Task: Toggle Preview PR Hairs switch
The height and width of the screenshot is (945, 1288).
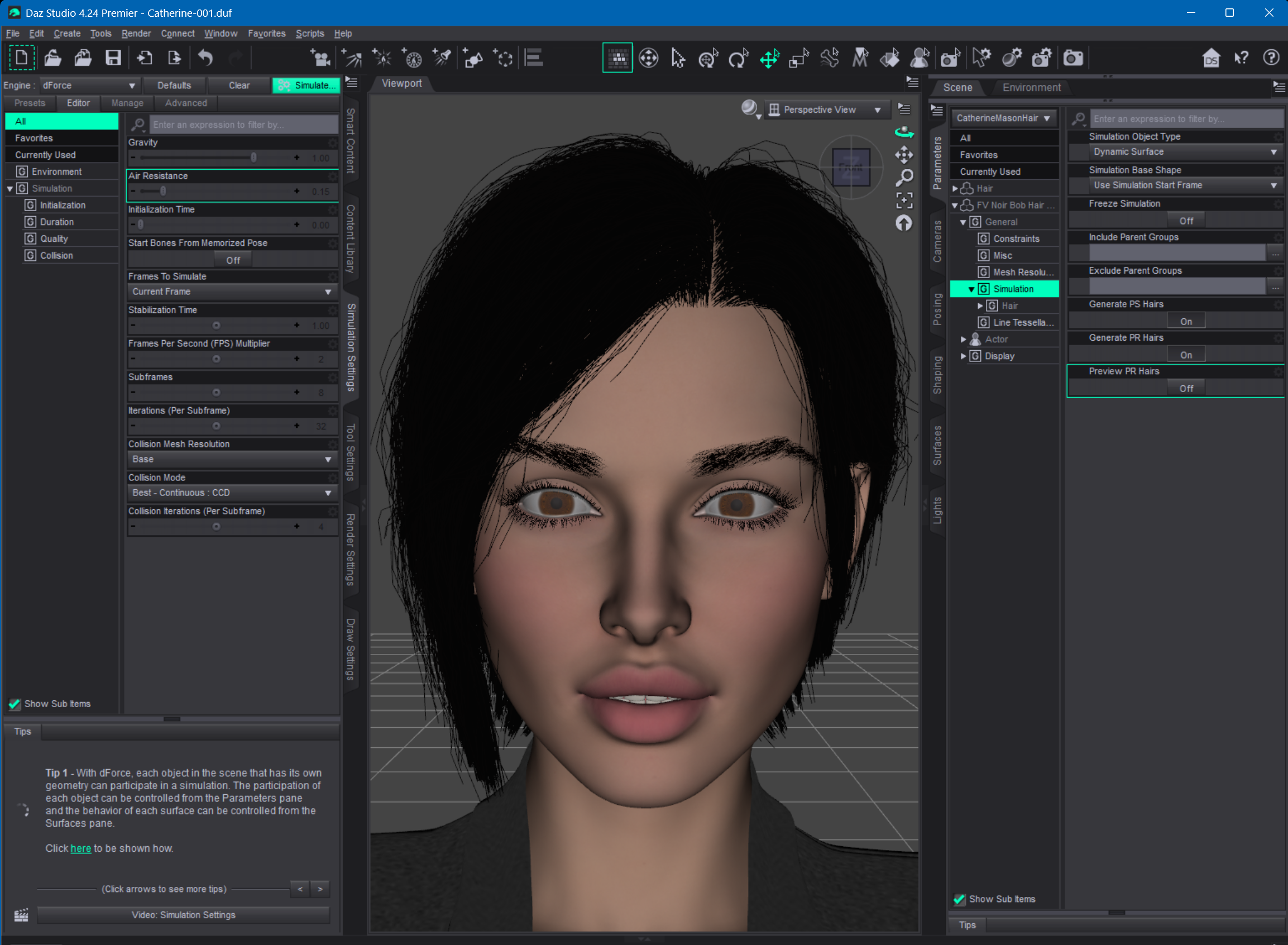Action: point(1186,388)
